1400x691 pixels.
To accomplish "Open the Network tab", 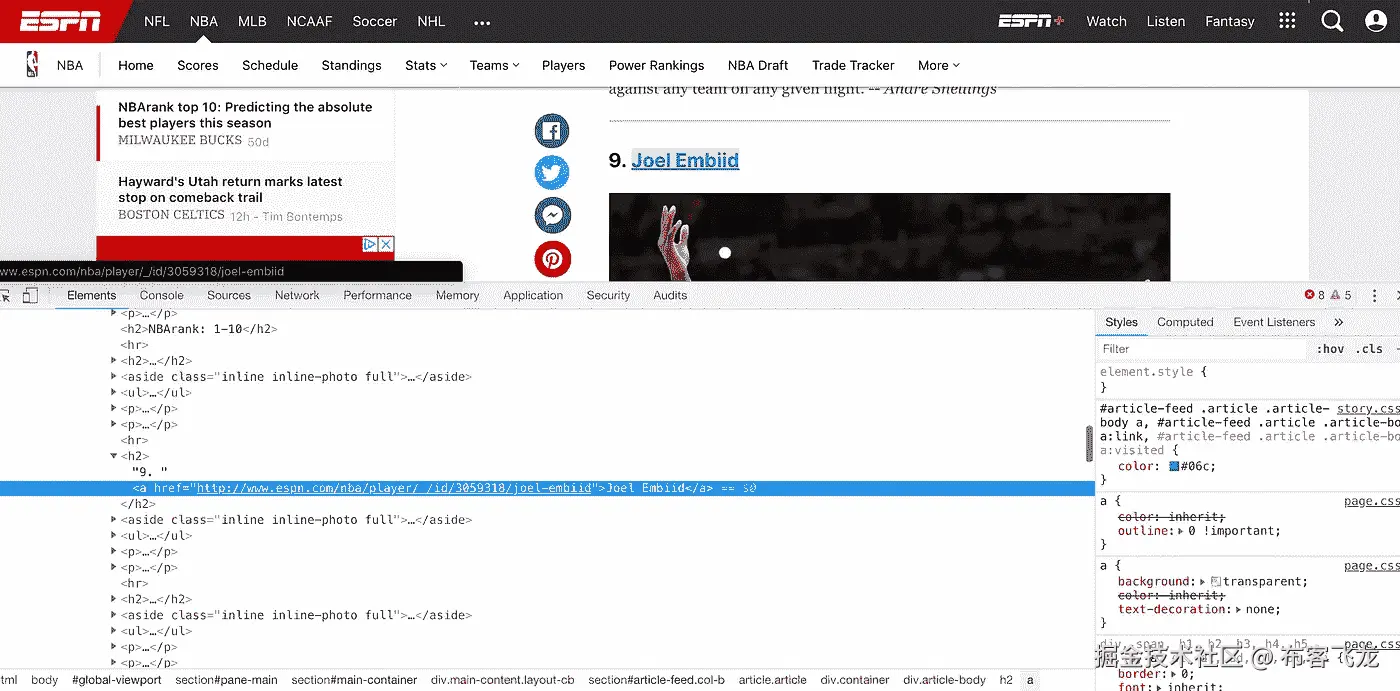I will click(x=297, y=295).
